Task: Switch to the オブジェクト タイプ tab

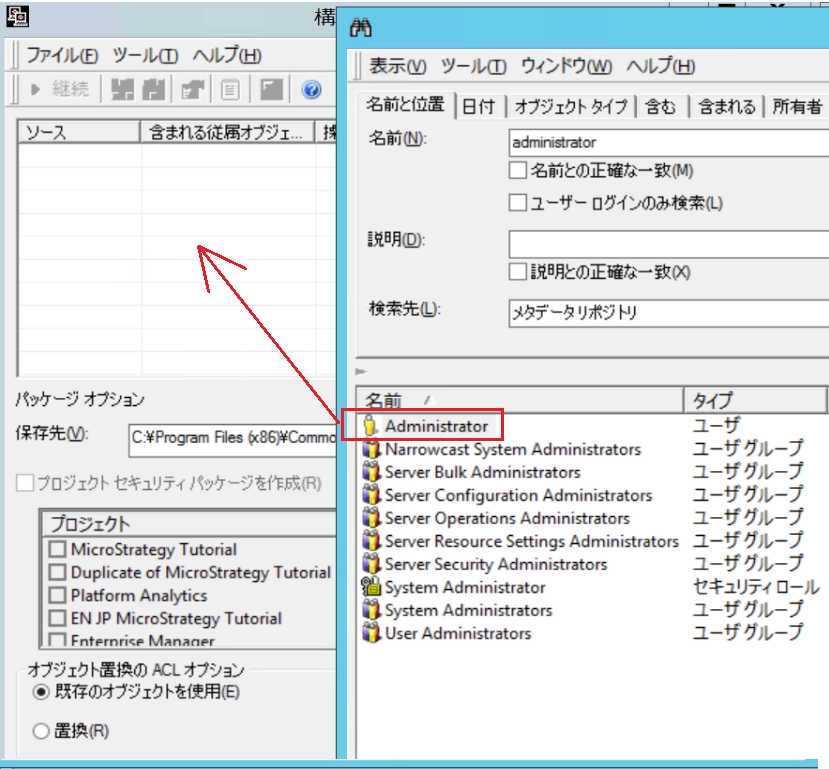Action: click(571, 107)
